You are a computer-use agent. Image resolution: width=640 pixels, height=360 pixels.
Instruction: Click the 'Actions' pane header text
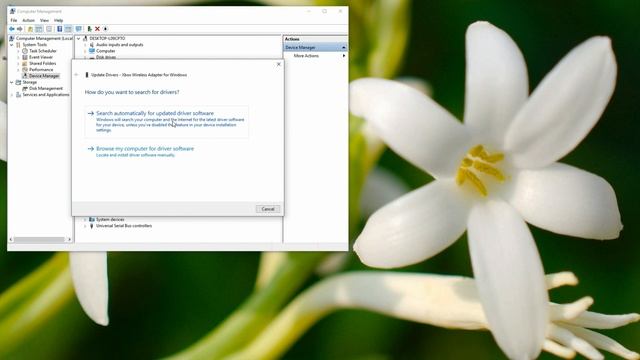coord(292,39)
